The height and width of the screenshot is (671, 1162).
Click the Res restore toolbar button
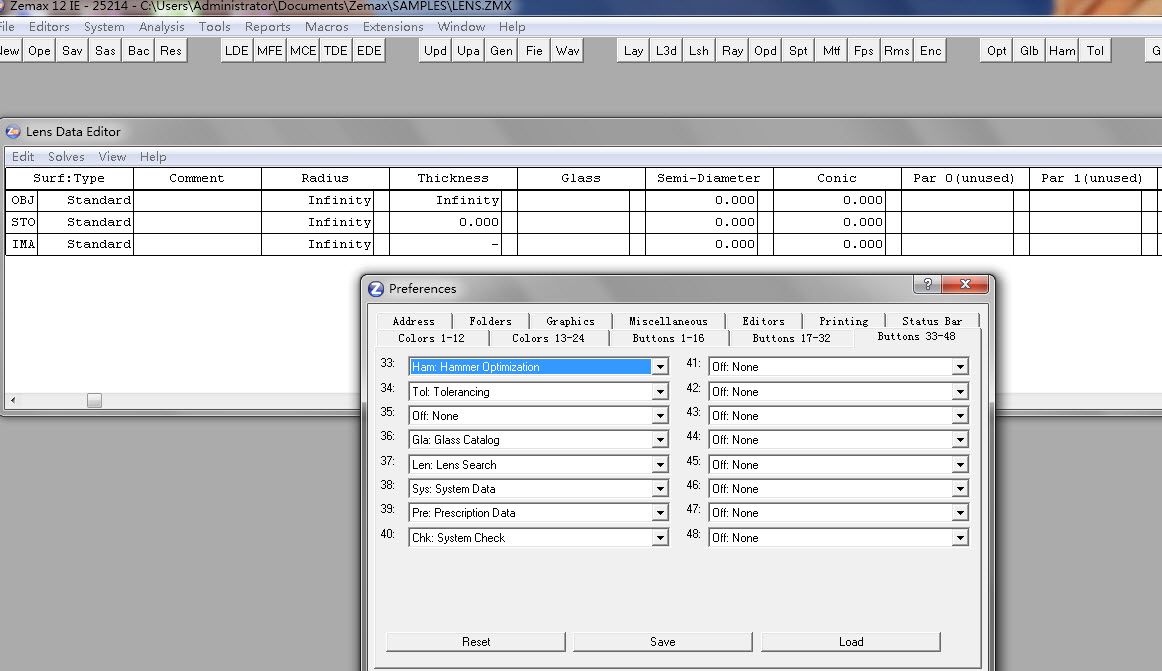tap(170, 50)
